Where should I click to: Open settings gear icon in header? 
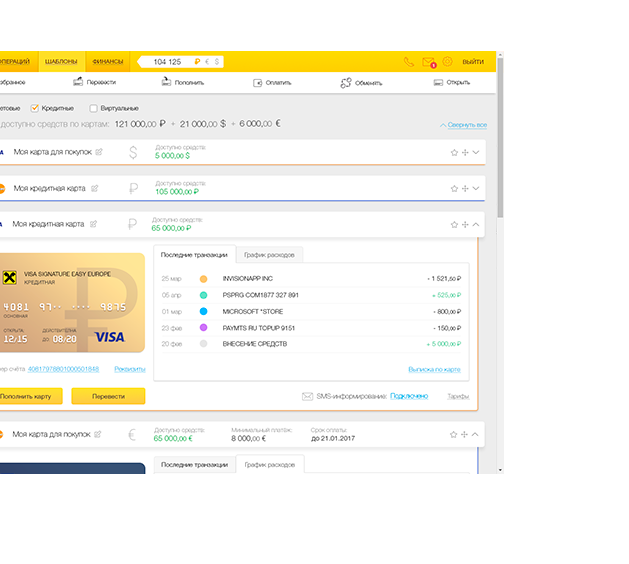[447, 62]
